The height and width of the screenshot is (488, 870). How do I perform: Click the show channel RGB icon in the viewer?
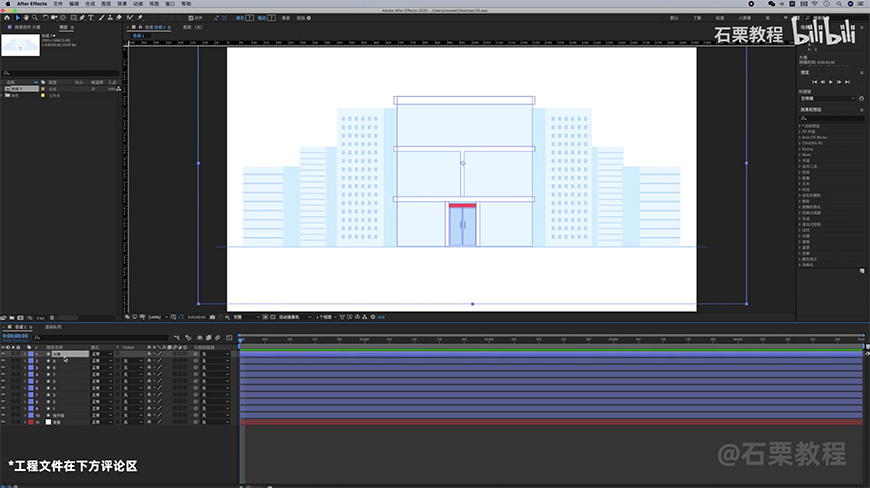coord(227,317)
